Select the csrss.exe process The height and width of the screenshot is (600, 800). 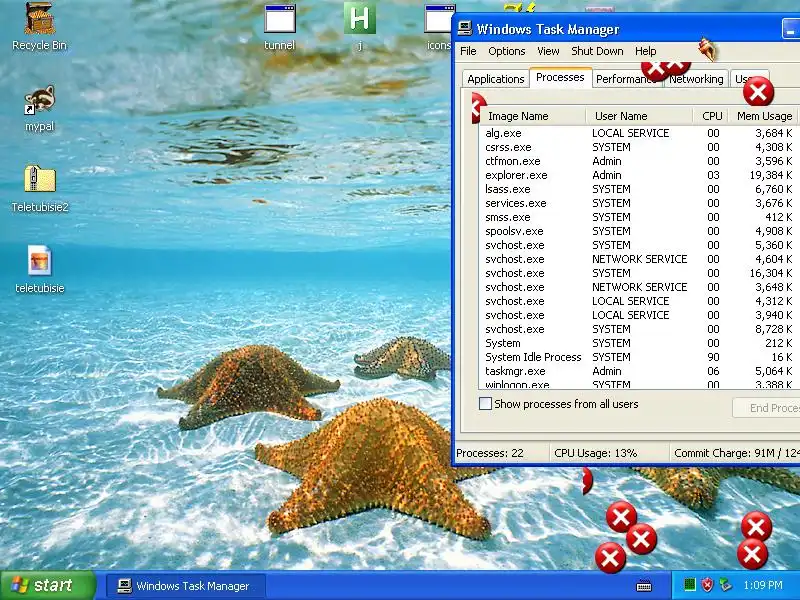[639, 147]
